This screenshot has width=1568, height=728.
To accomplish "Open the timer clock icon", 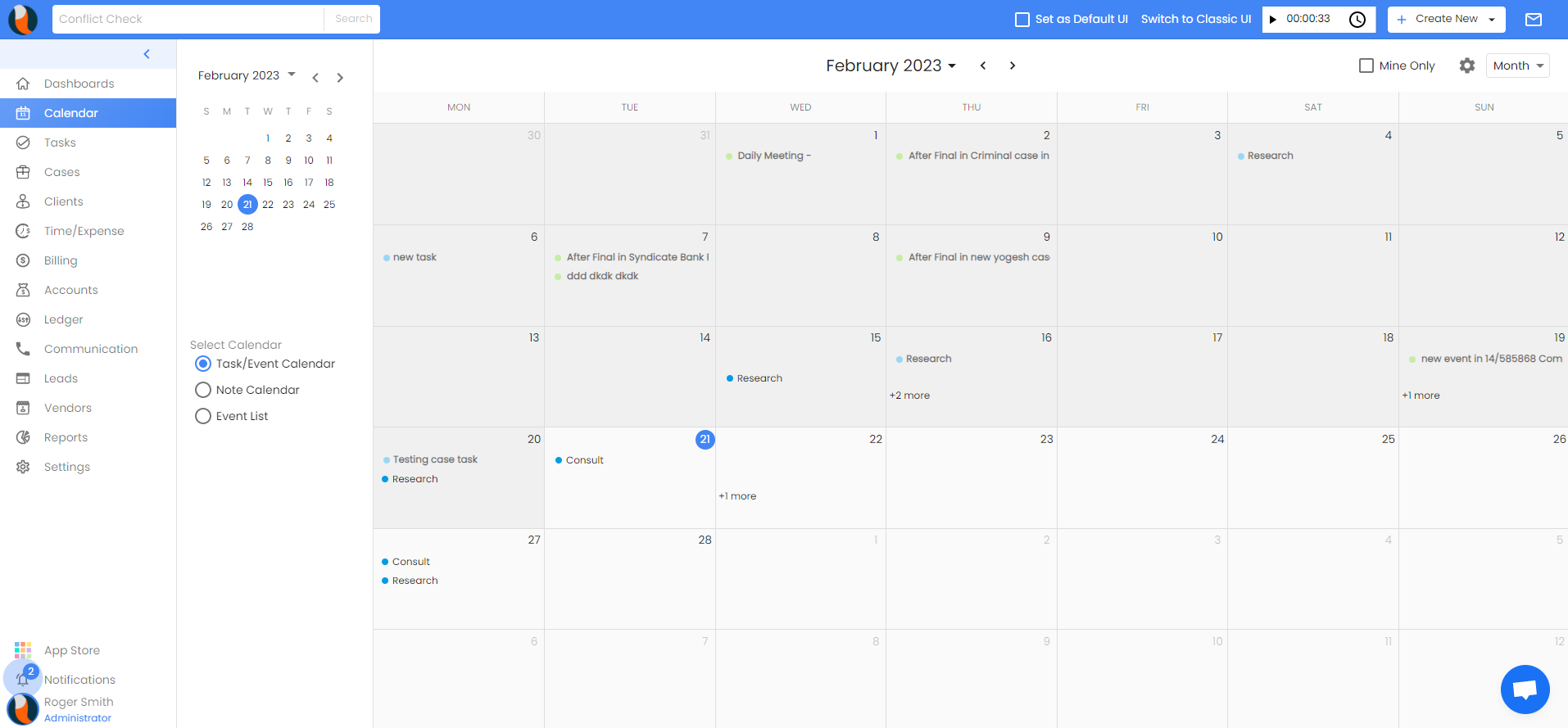I will coord(1357,20).
